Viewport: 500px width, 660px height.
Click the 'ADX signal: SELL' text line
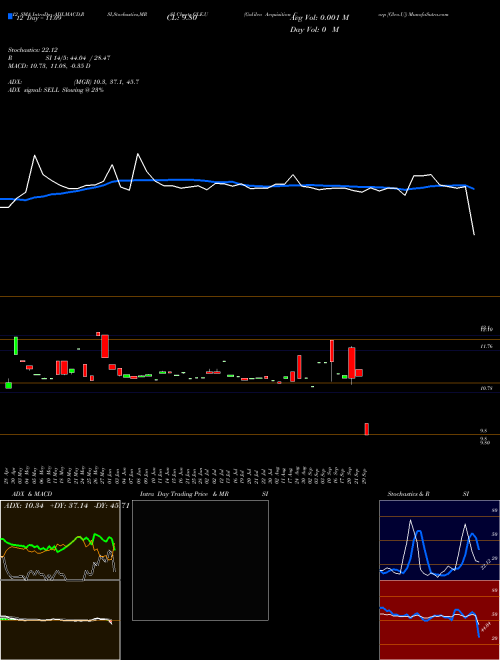tap(56, 90)
